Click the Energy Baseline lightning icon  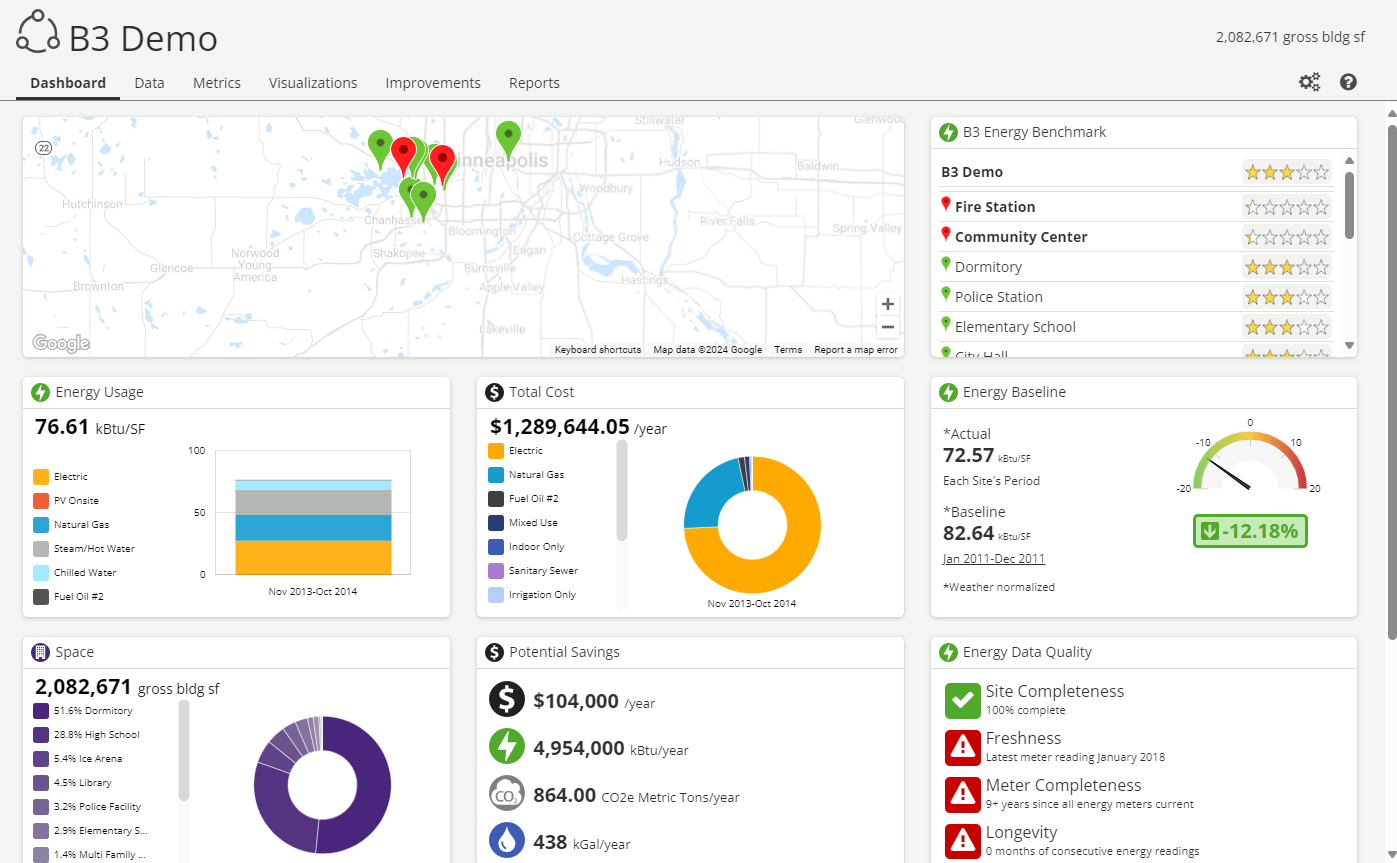point(948,392)
